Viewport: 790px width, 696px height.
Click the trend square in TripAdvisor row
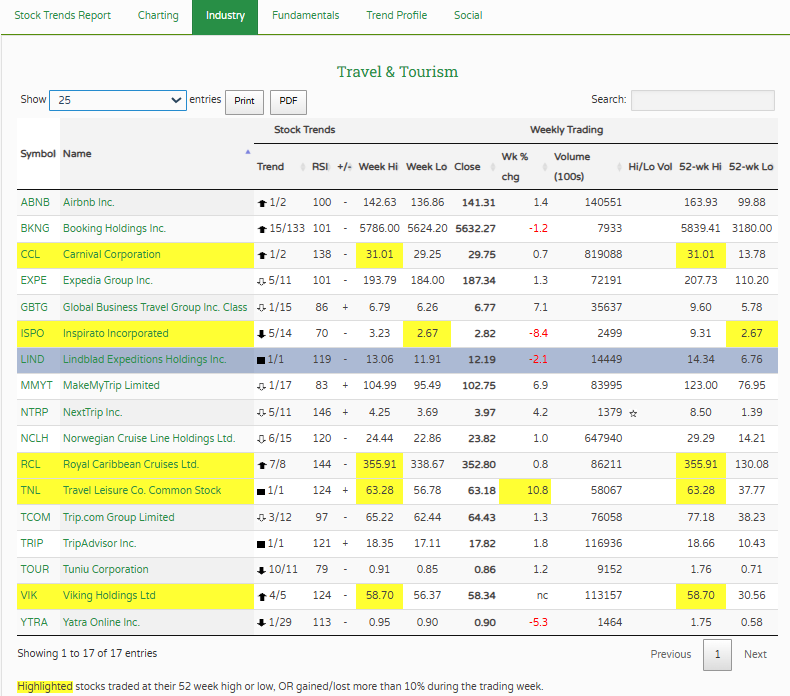261,544
